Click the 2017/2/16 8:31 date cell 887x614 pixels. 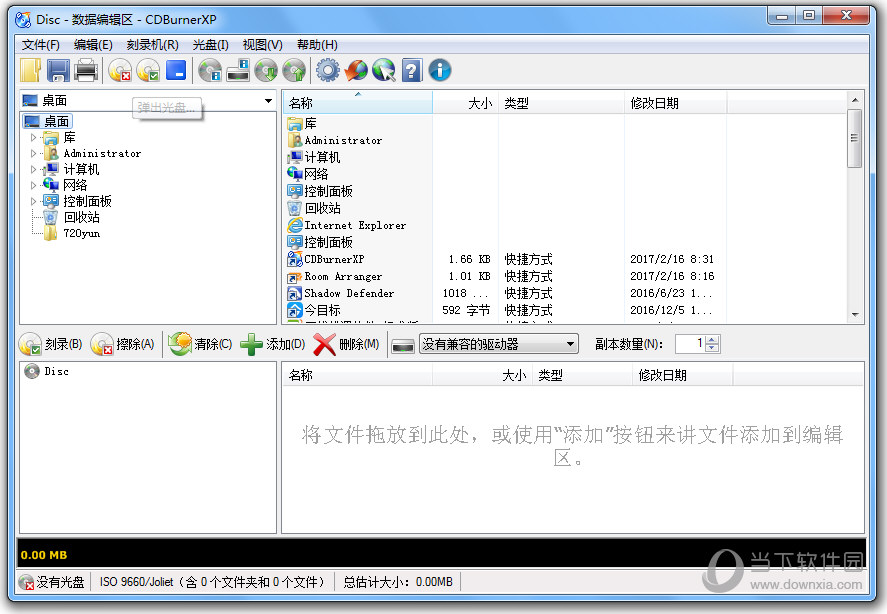coord(672,259)
